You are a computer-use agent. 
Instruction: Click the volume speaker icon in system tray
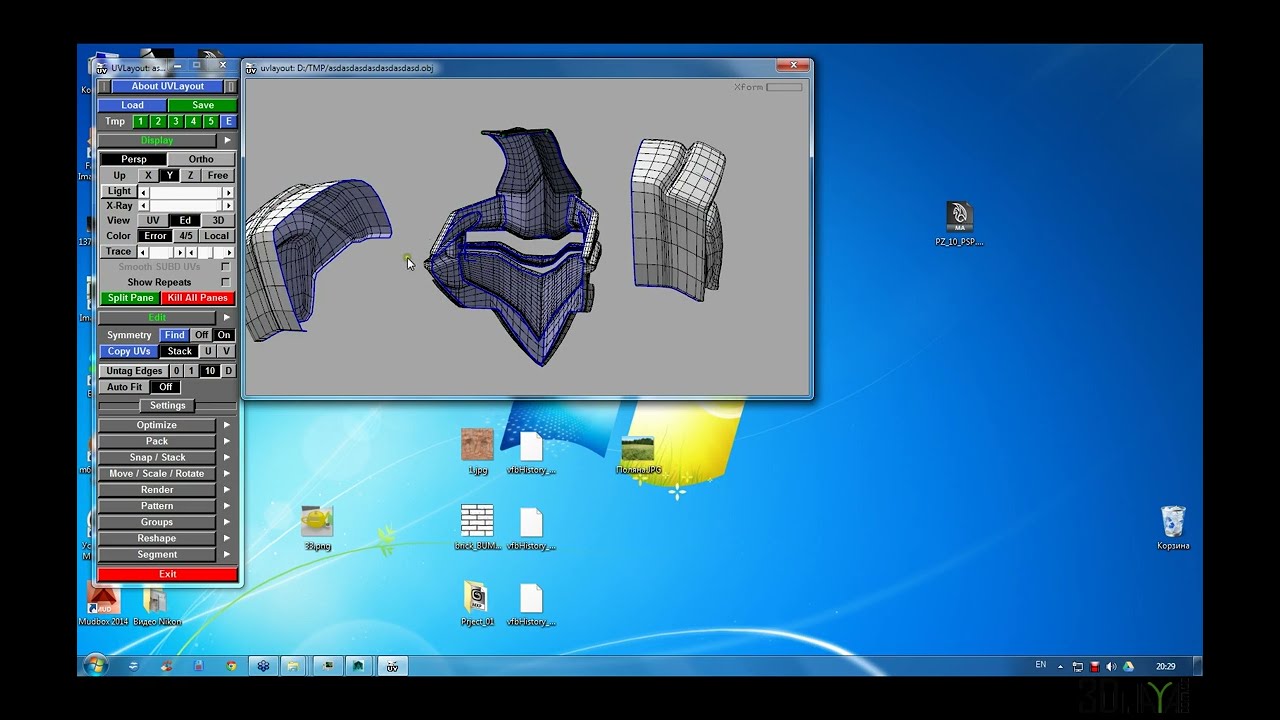[x=1111, y=667]
